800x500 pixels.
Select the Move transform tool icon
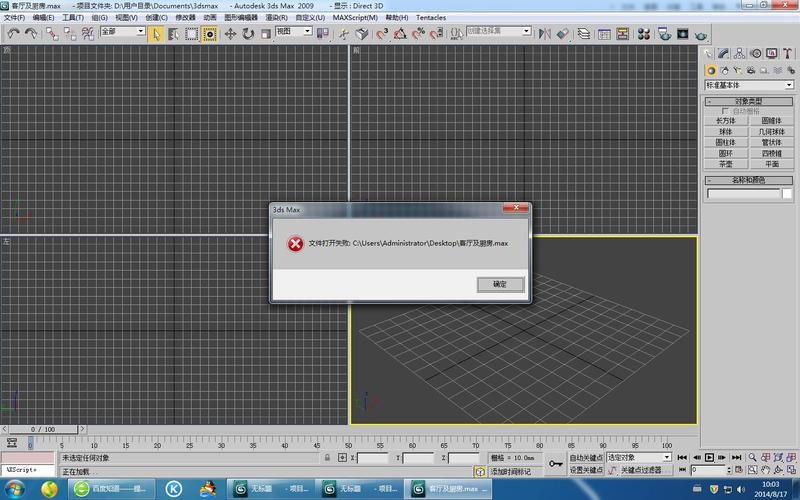(x=230, y=33)
